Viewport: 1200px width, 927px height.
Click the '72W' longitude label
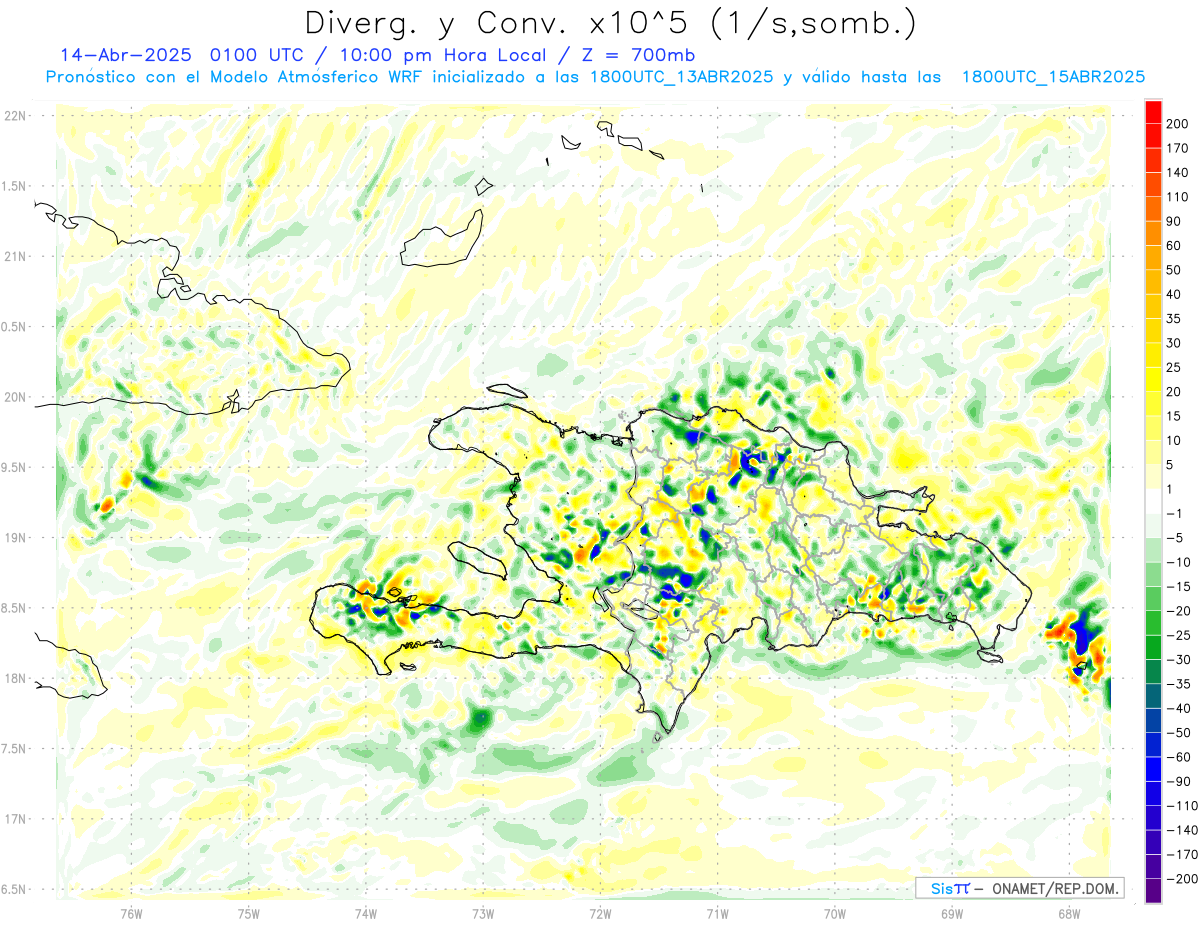click(x=600, y=913)
